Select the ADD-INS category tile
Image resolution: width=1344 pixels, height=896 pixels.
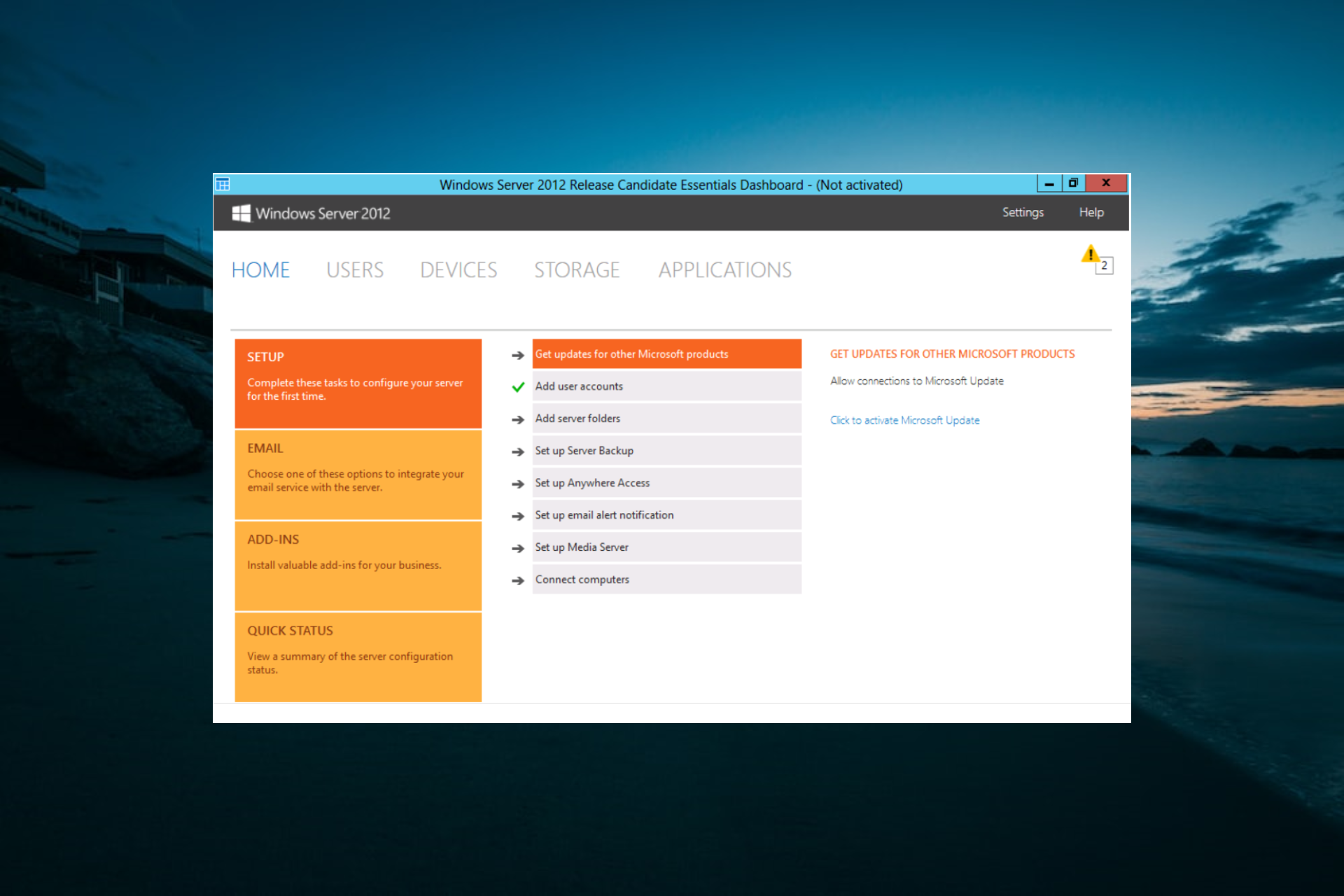358,566
